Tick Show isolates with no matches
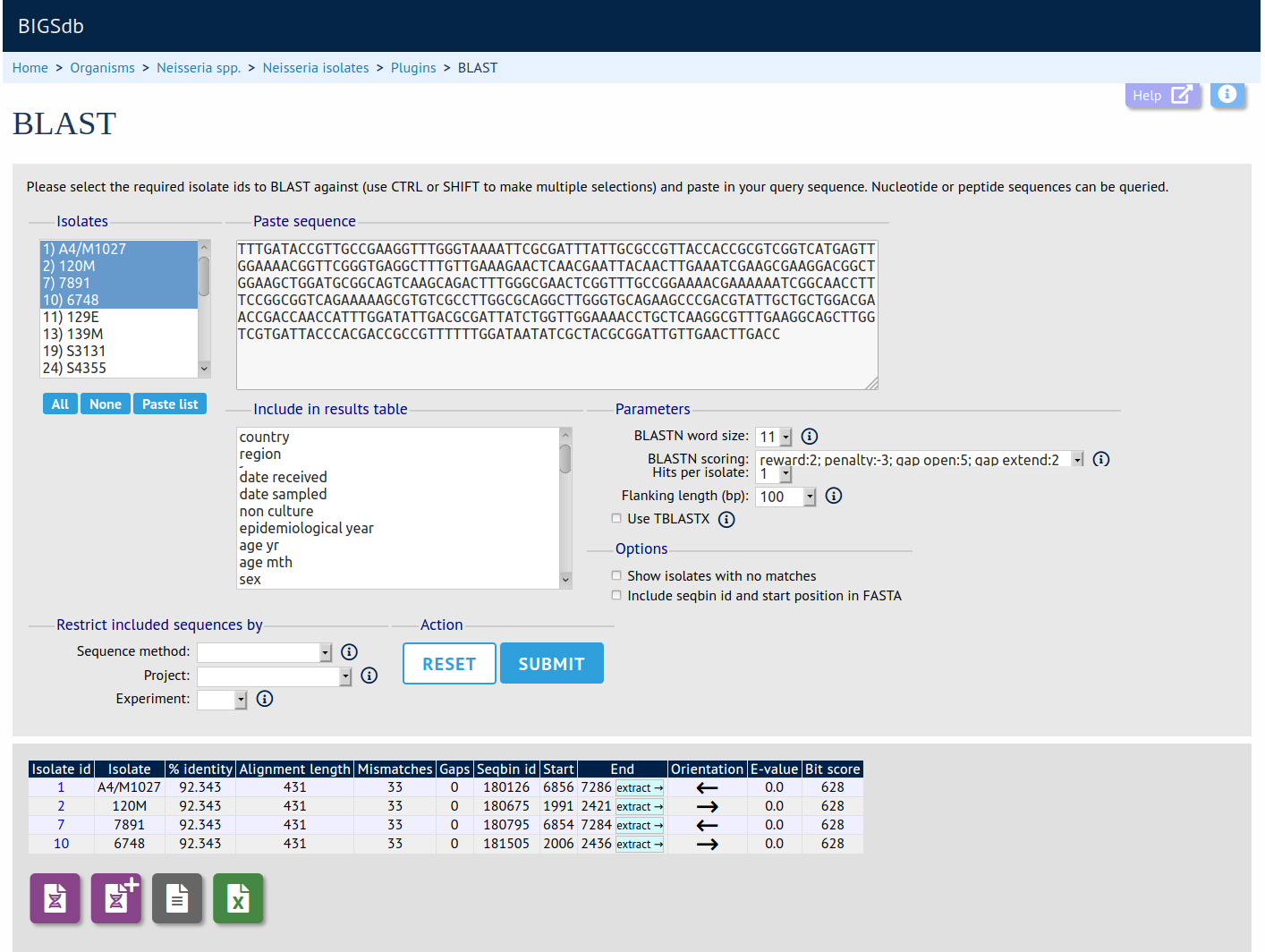The height and width of the screenshot is (952, 1265). coord(616,575)
